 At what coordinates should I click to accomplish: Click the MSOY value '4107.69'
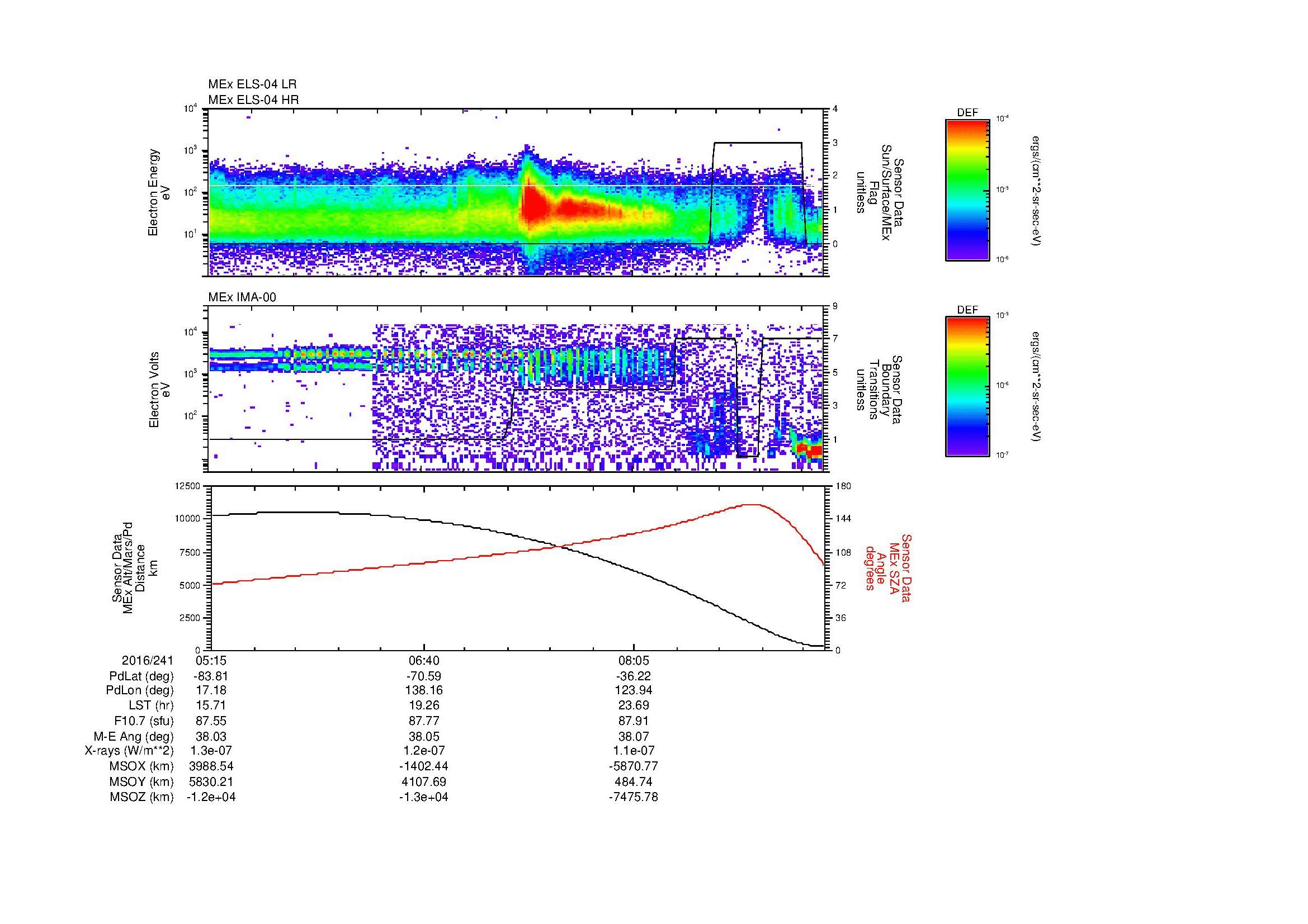pos(424,782)
